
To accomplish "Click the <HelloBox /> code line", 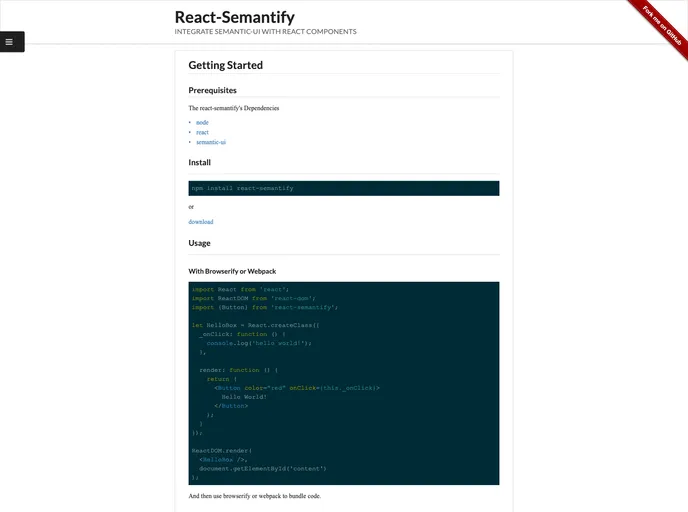I will click(x=223, y=460).
